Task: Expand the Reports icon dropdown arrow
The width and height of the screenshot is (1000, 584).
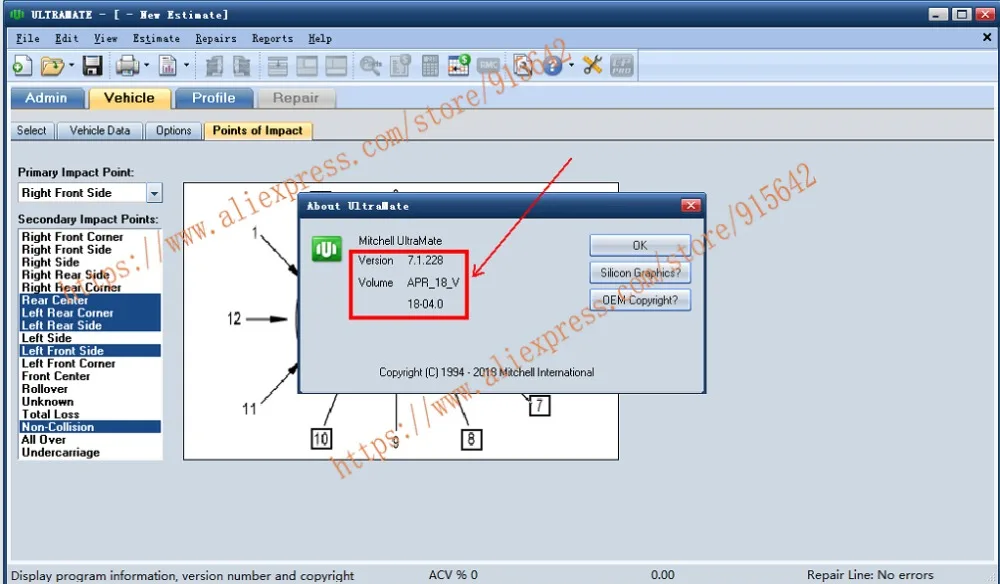Action: coord(186,65)
